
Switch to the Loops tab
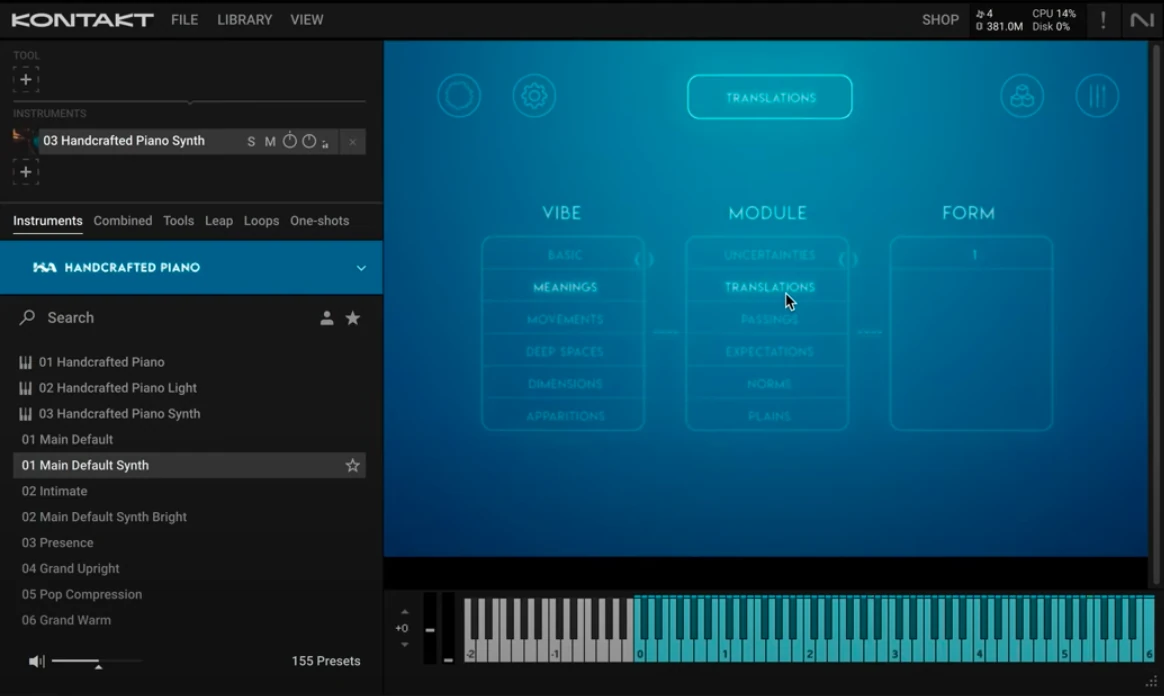tap(261, 221)
